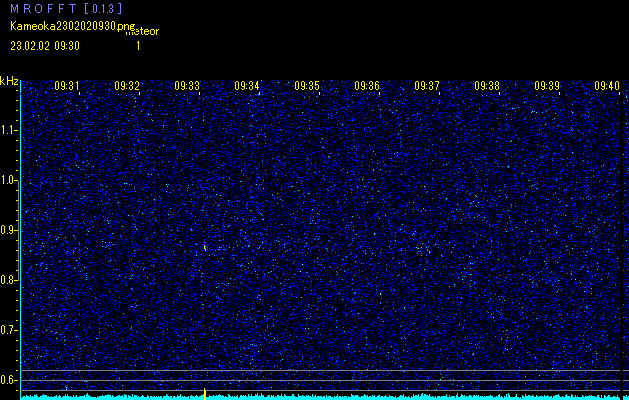Click the 09:32 time marker
This screenshot has height=400, width=629.
(x=127, y=86)
